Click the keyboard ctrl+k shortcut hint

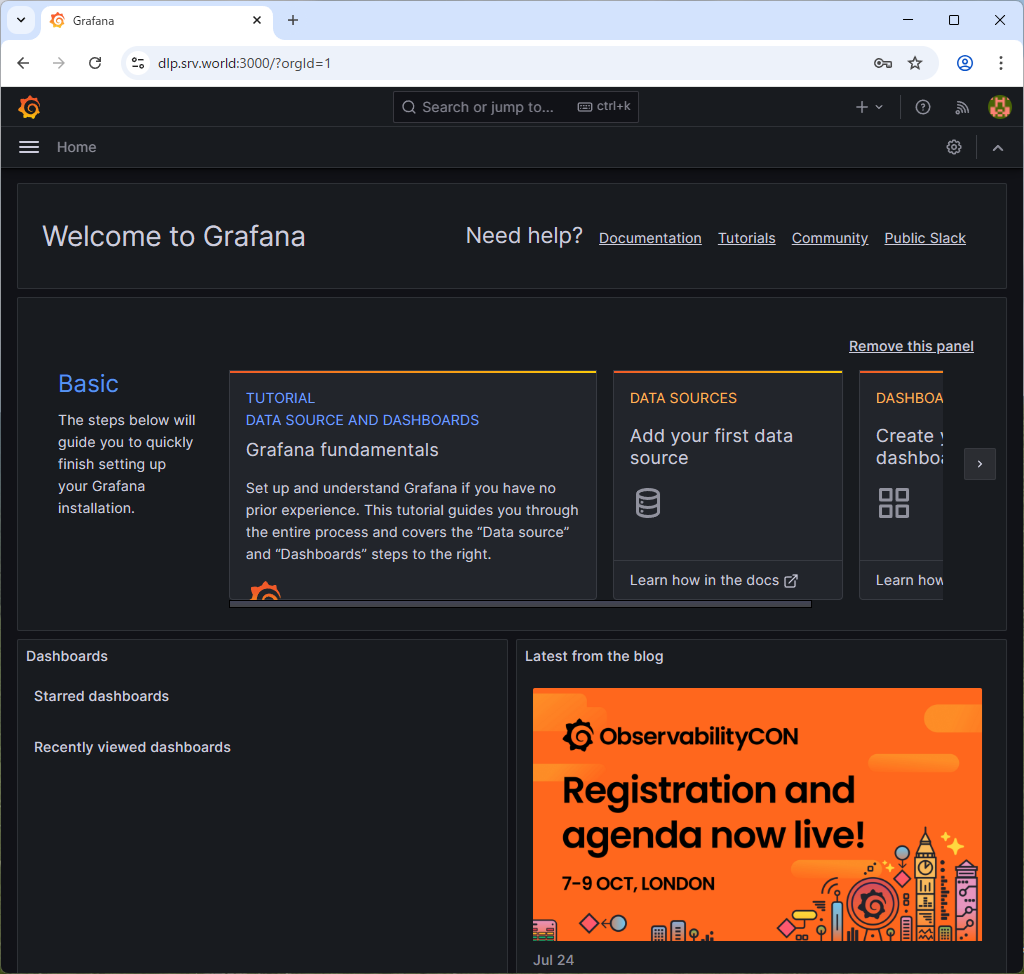[604, 106]
